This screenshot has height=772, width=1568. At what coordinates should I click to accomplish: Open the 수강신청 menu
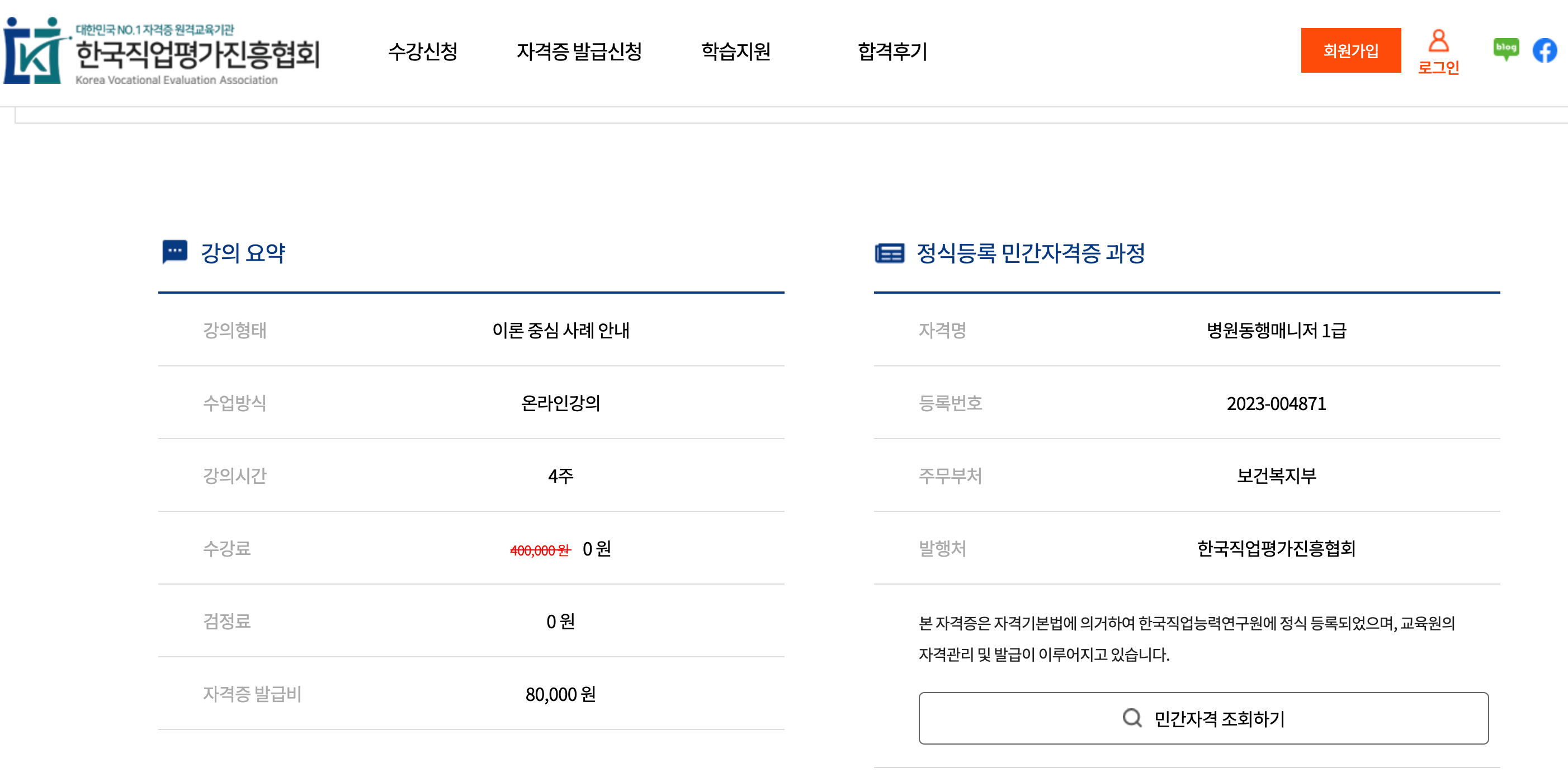click(x=424, y=52)
